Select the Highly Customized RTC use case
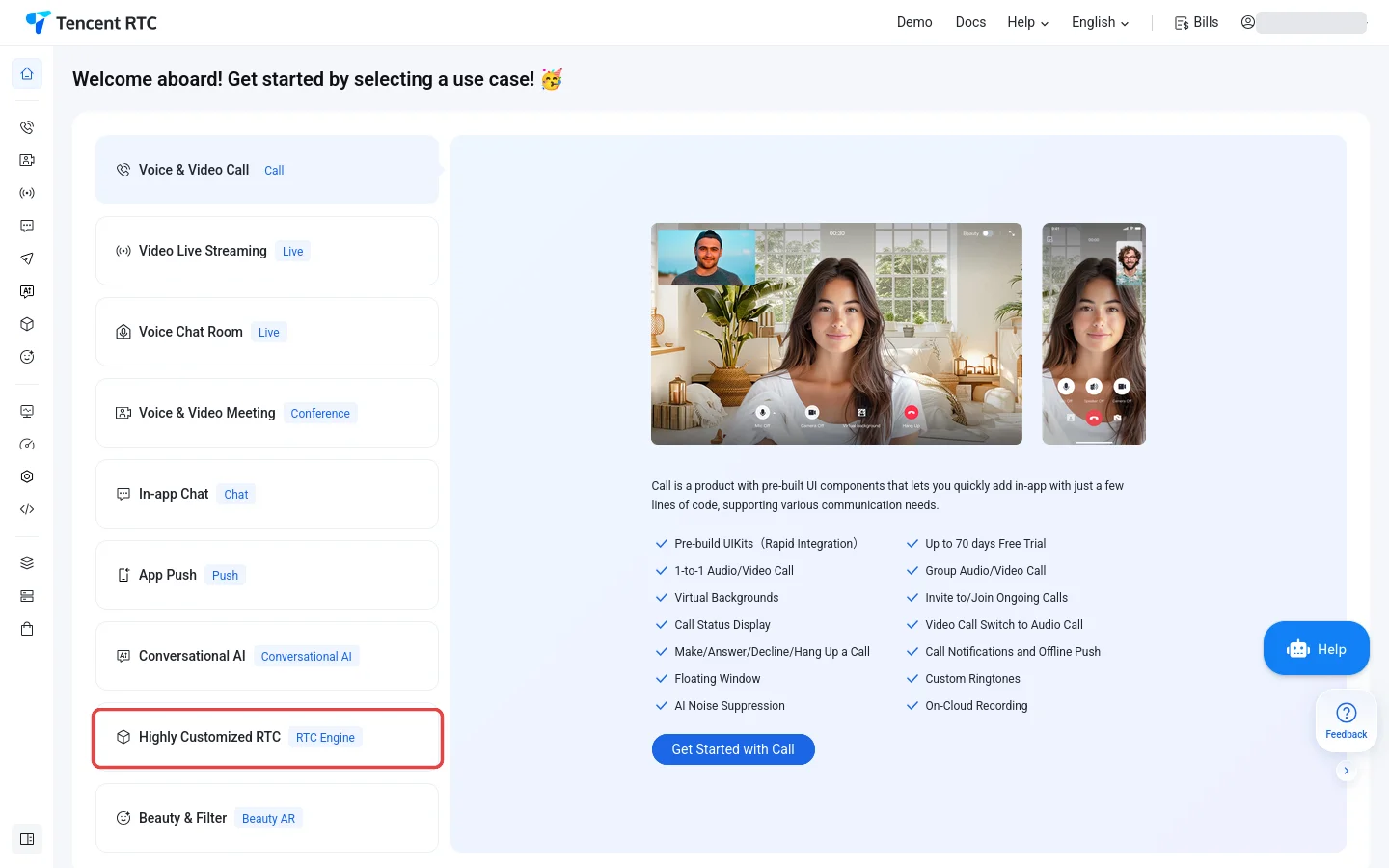This screenshot has width=1389, height=868. pyautogui.click(x=267, y=738)
